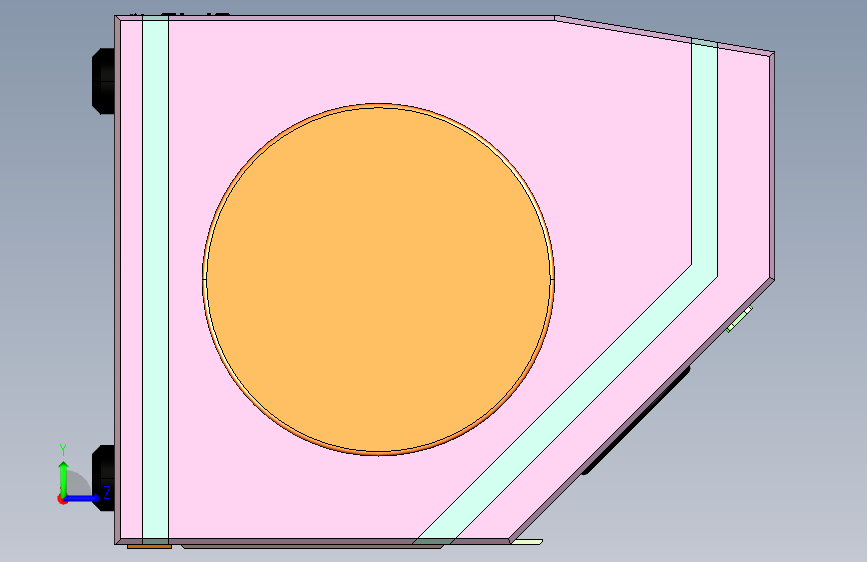Select the small orange block under bottom-left corner
This screenshot has width=867, height=562.
click(149, 547)
